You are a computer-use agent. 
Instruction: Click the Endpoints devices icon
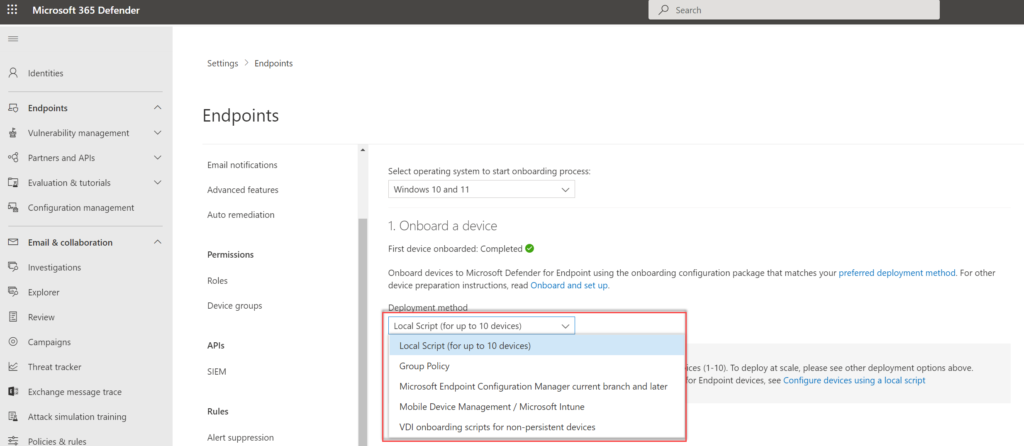(x=12, y=108)
